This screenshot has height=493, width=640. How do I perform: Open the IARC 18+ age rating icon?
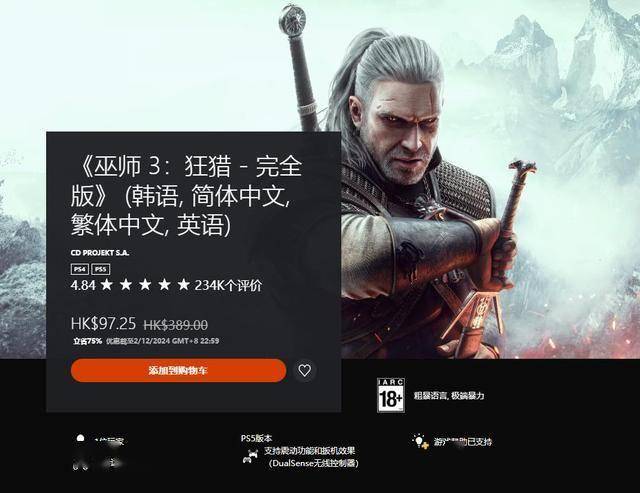[x=391, y=395]
